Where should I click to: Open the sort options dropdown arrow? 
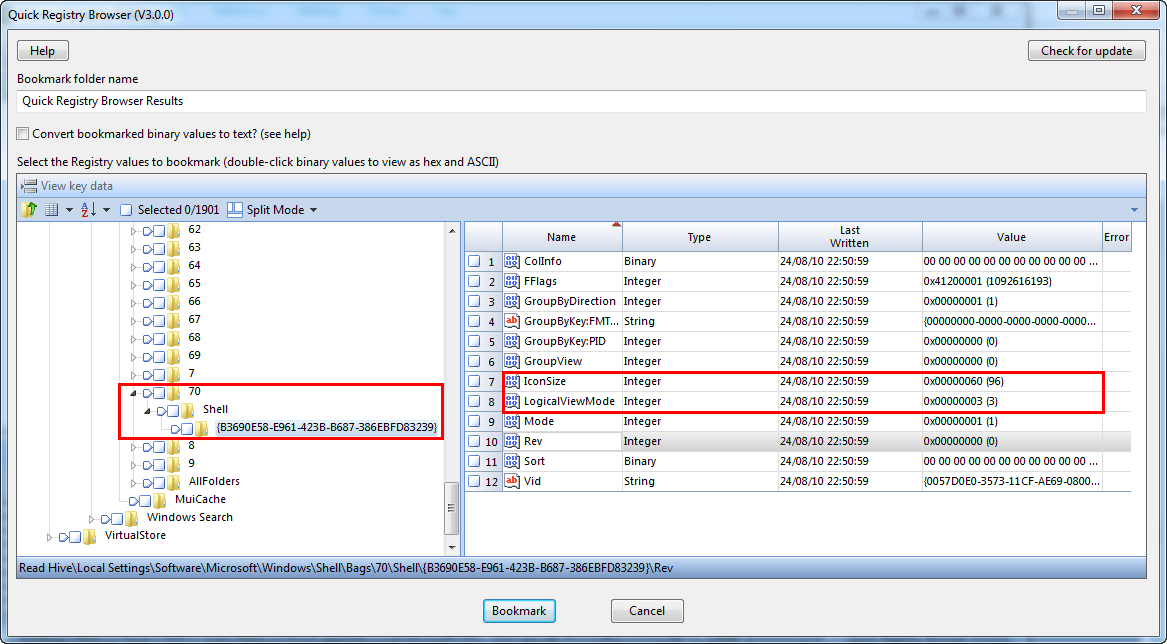[x=106, y=210]
